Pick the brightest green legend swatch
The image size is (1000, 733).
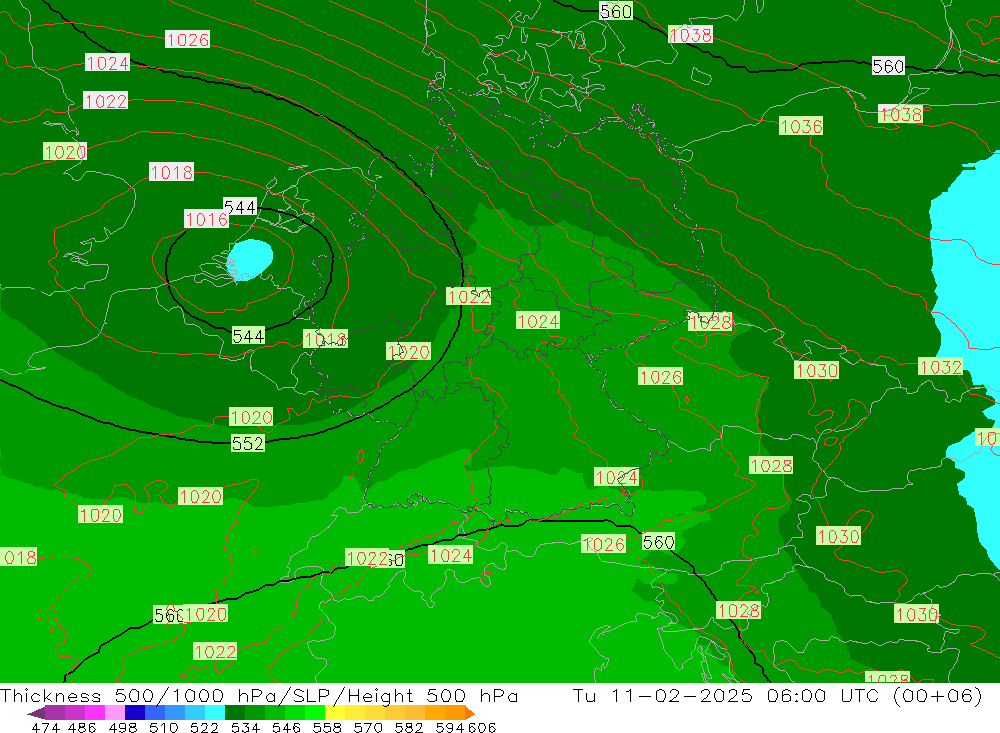pos(315,713)
